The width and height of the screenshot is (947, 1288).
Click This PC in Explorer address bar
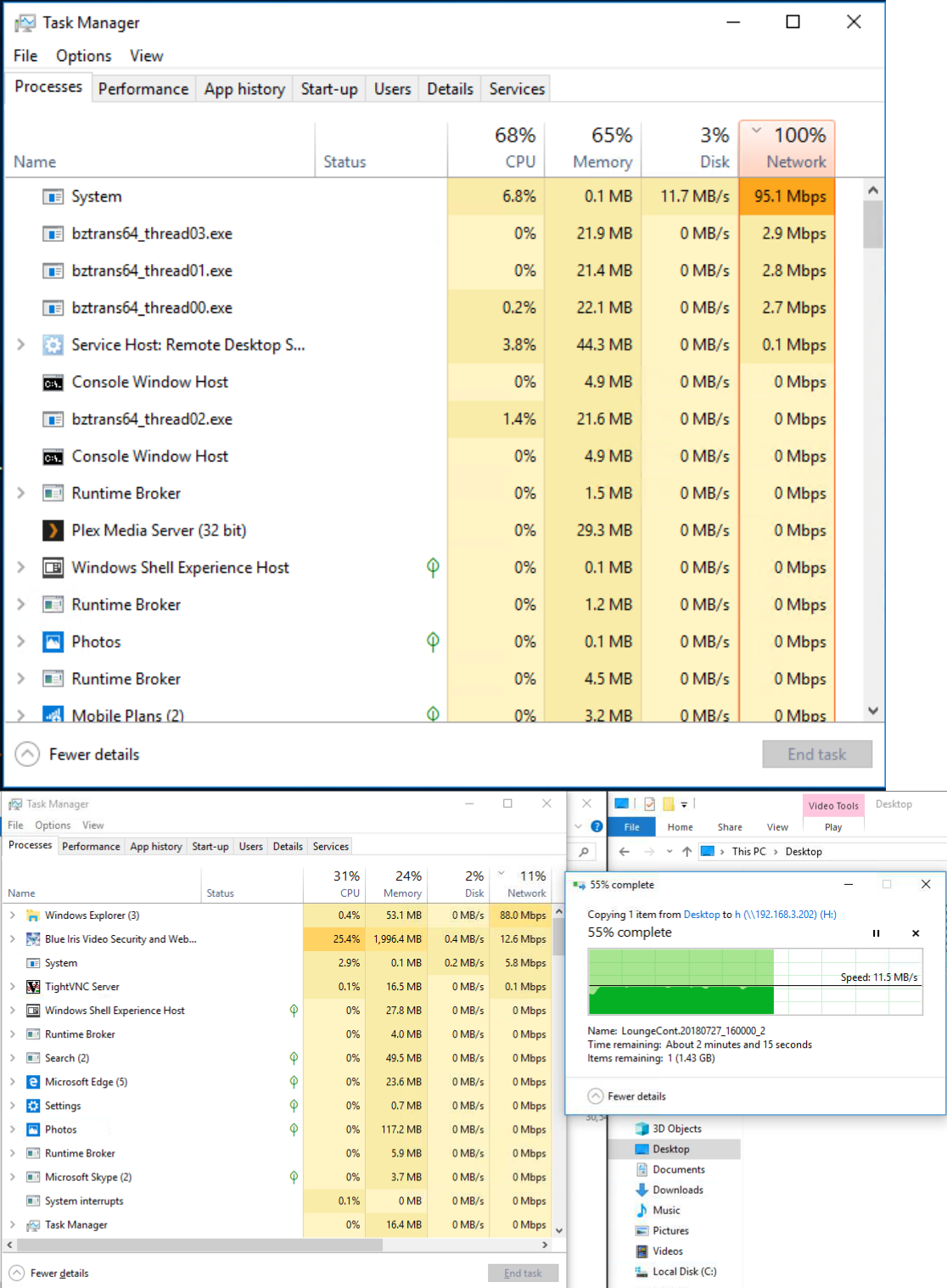(x=748, y=851)
